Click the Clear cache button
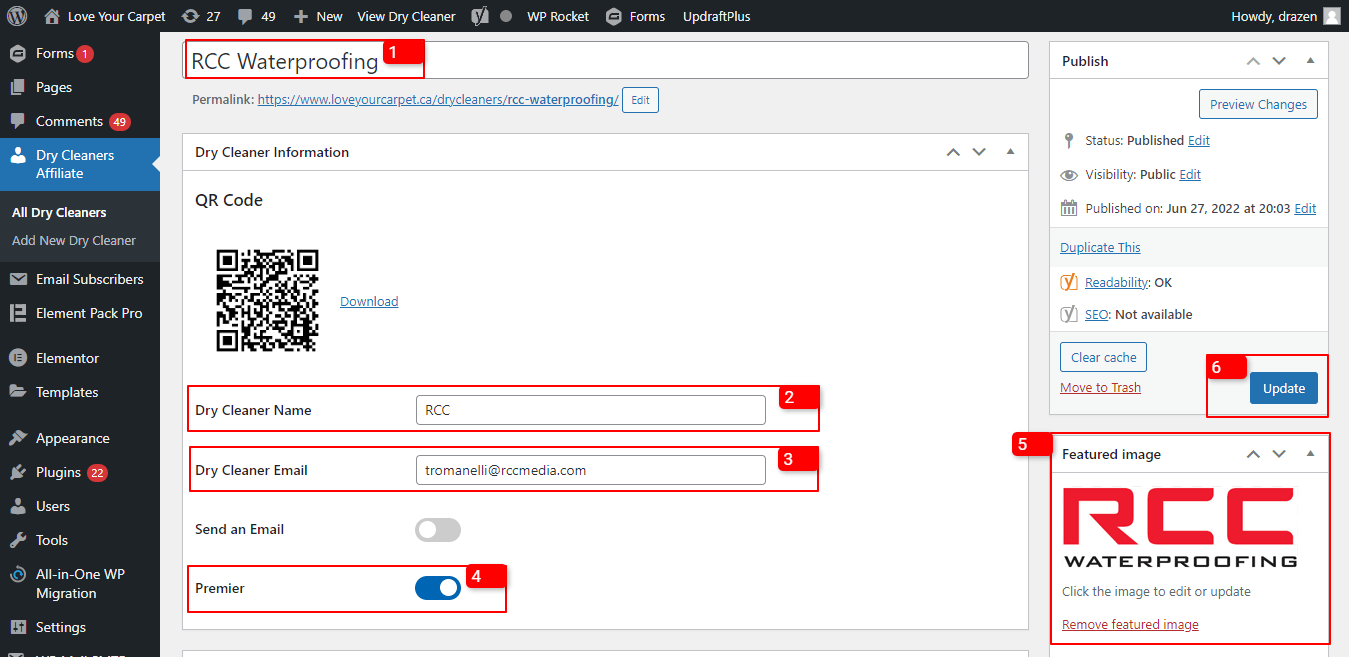Viewport: 1349px width, 657px height. pos(1104,357)
